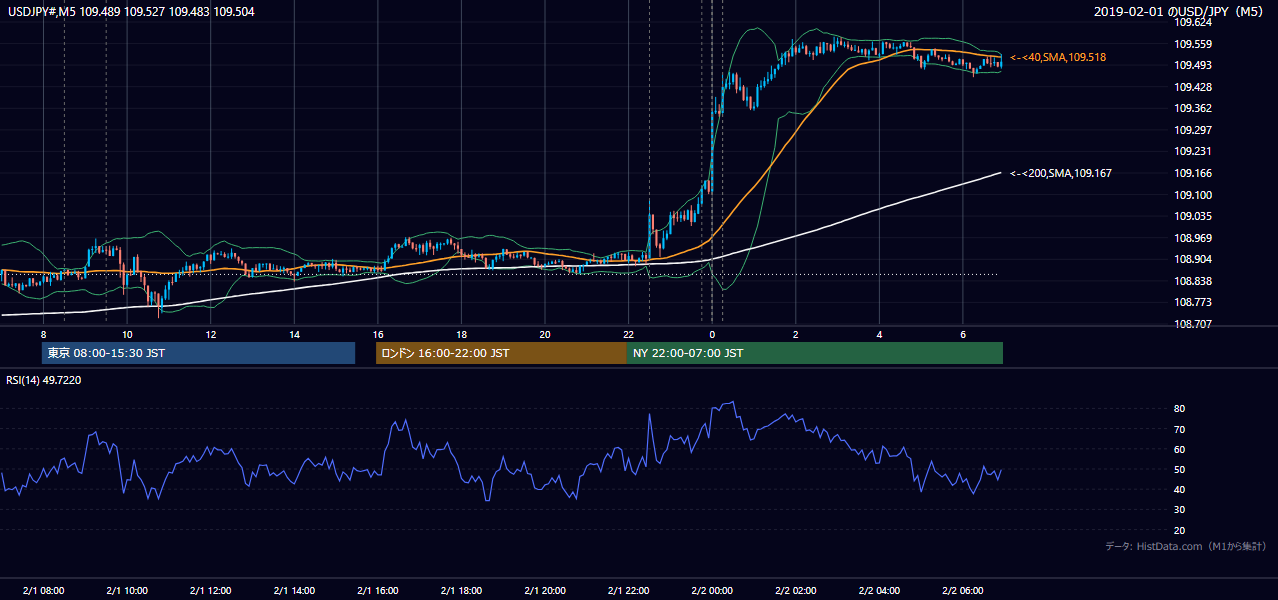The height and width of the screenshot is (600, 1278).
Task: Click RSI scale value 50
Action: tap(1179, 469)
